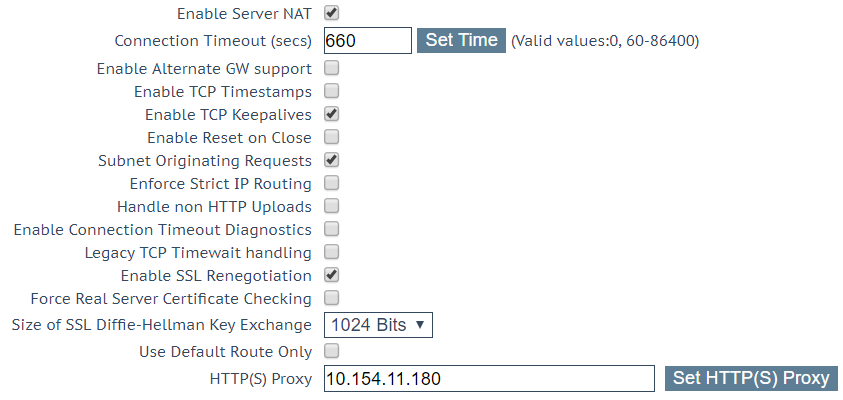Tick the Use Default Route Only checkbox
Screen dimensions: 843x400
coord(332,352)
